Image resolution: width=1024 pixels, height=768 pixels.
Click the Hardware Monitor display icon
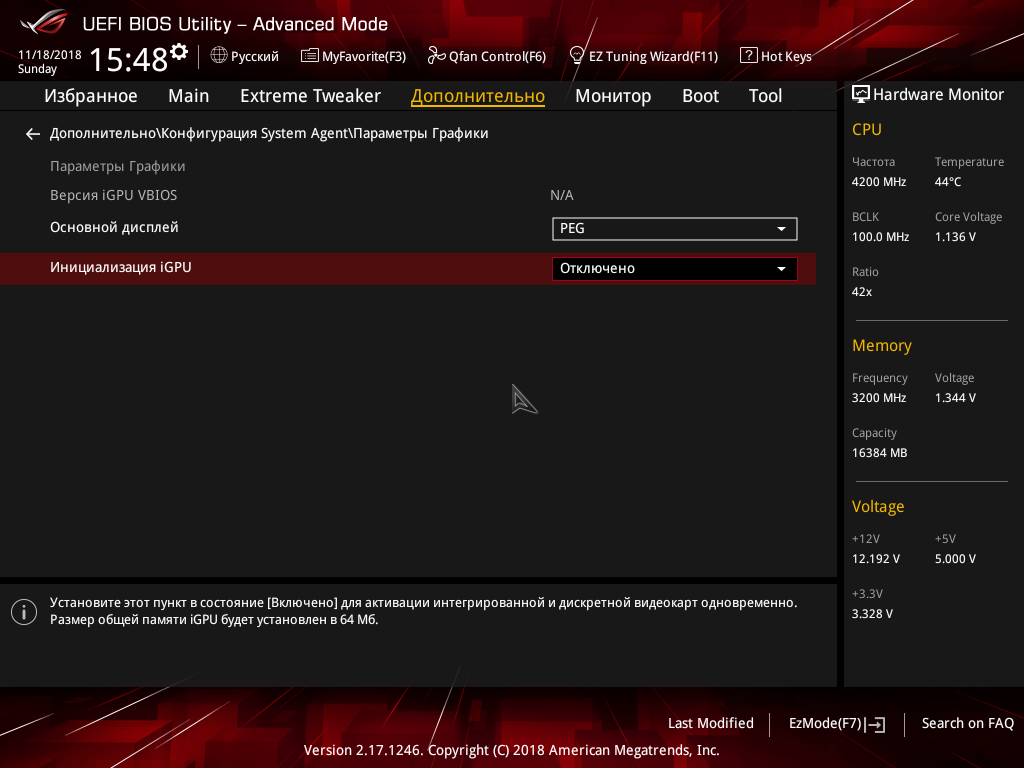coord(860,95)
